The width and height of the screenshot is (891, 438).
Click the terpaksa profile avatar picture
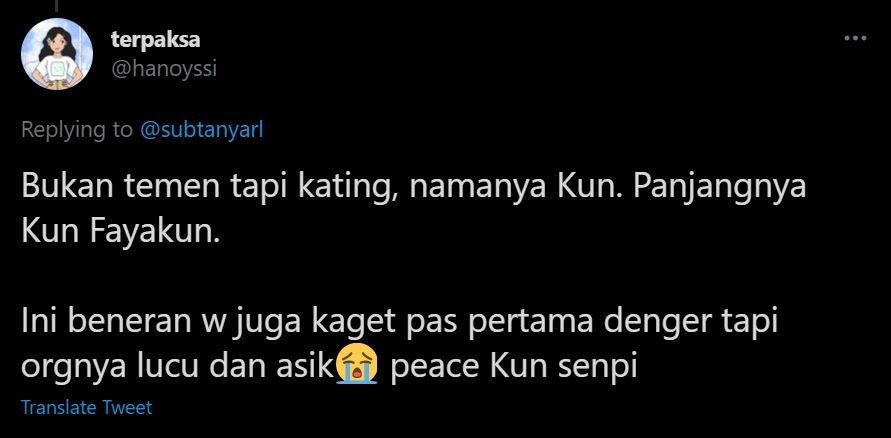(x=57, y=54)
